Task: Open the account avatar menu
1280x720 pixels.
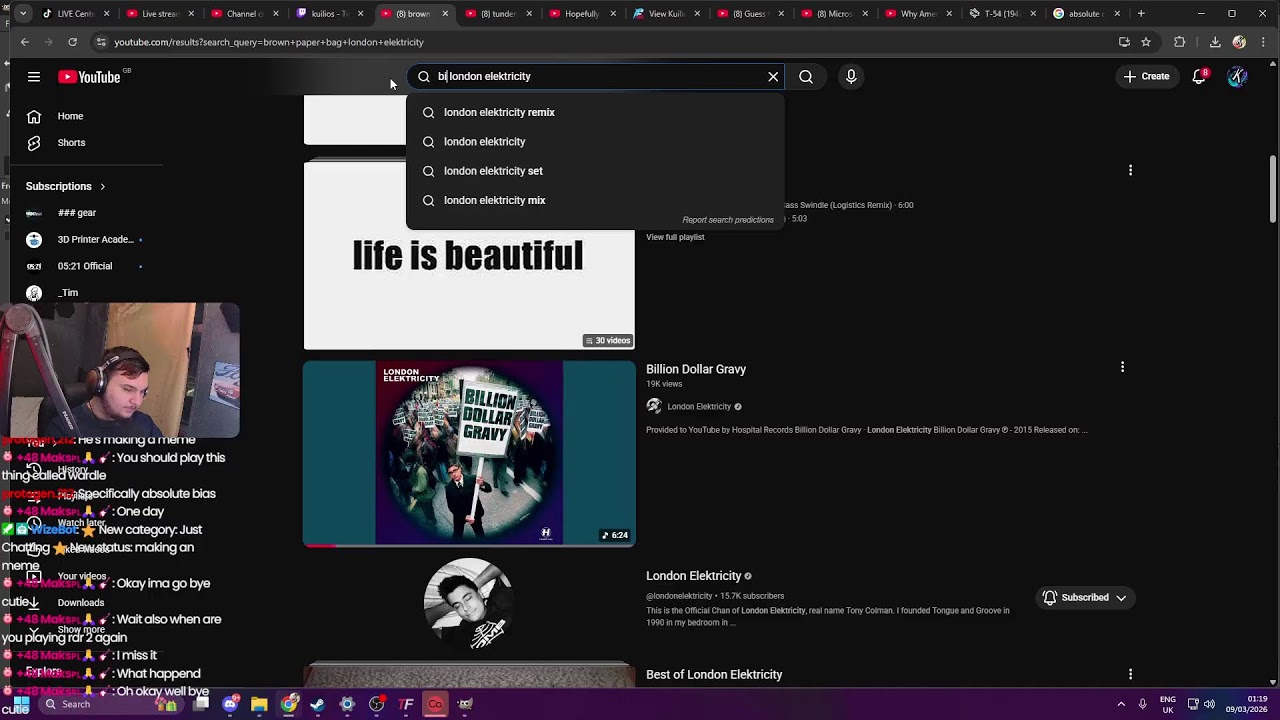Action: point(1237,76)
